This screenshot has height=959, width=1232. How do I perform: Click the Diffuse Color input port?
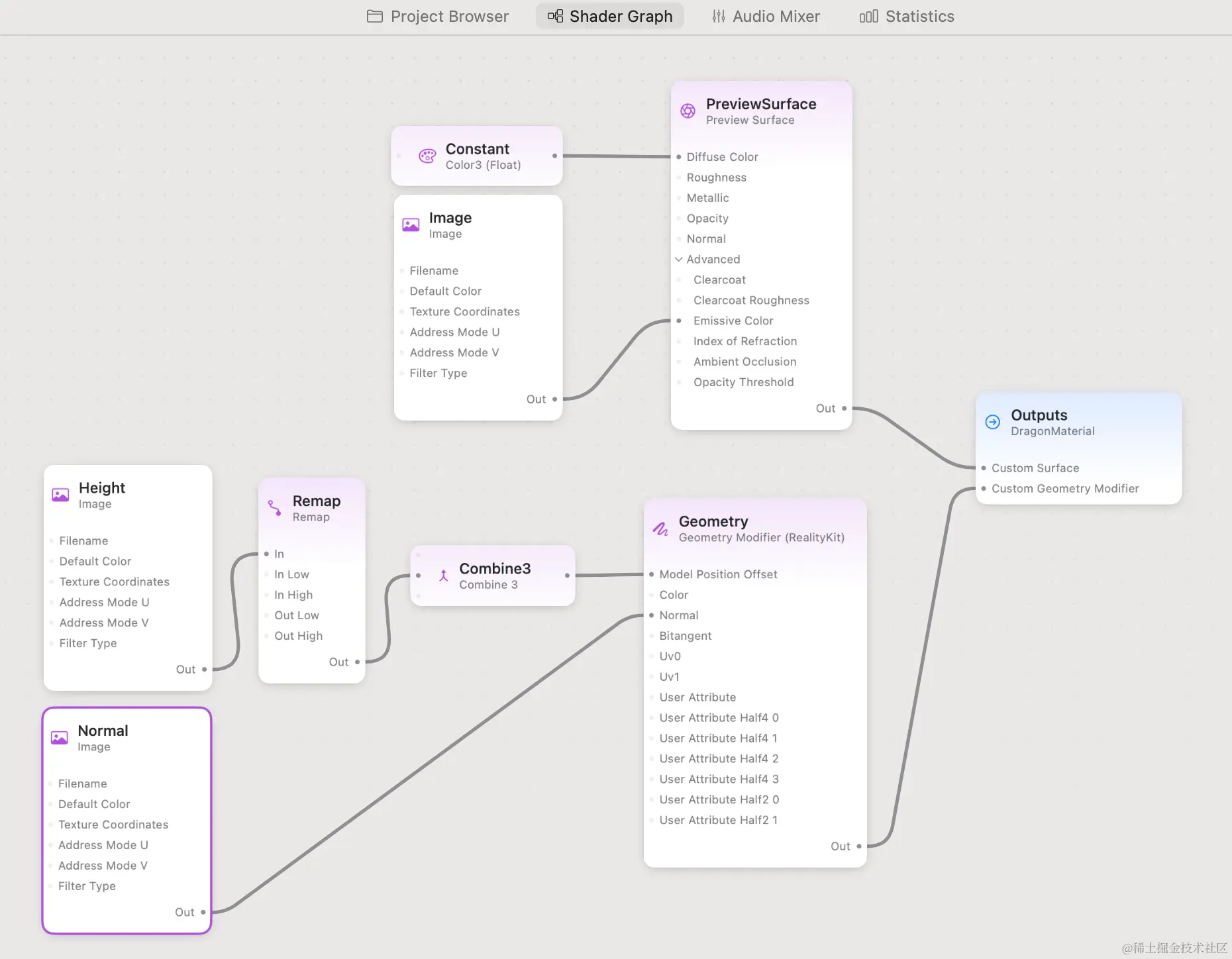[679, 157]
